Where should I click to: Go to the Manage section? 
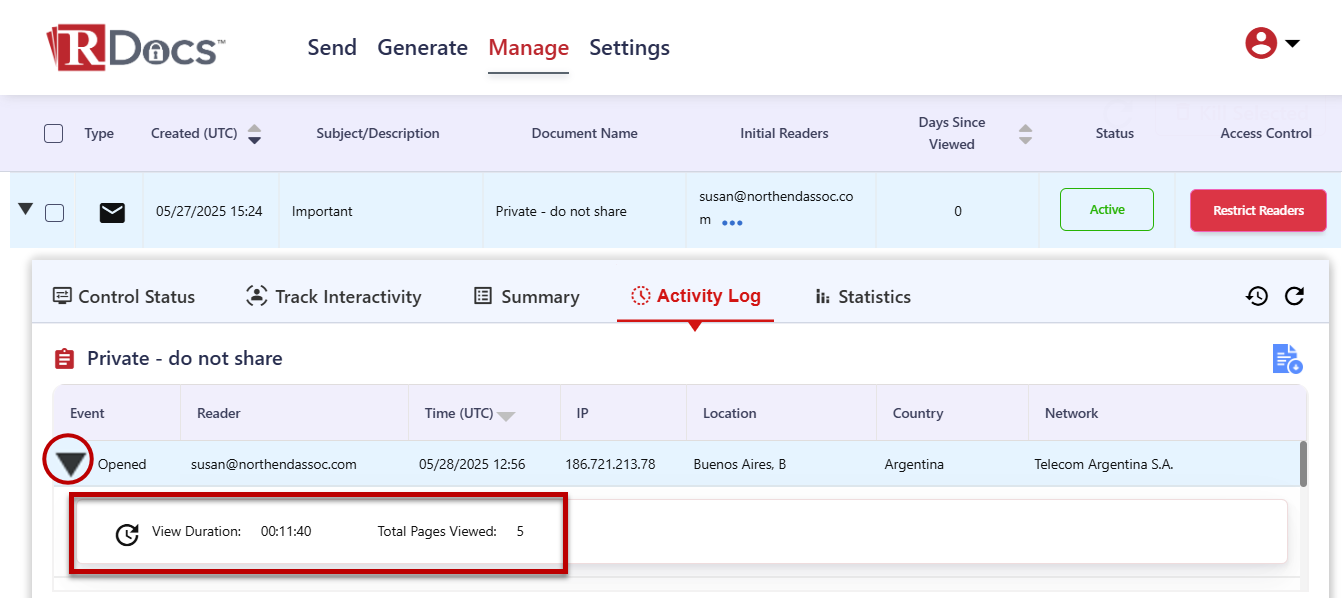coord(528,47)
